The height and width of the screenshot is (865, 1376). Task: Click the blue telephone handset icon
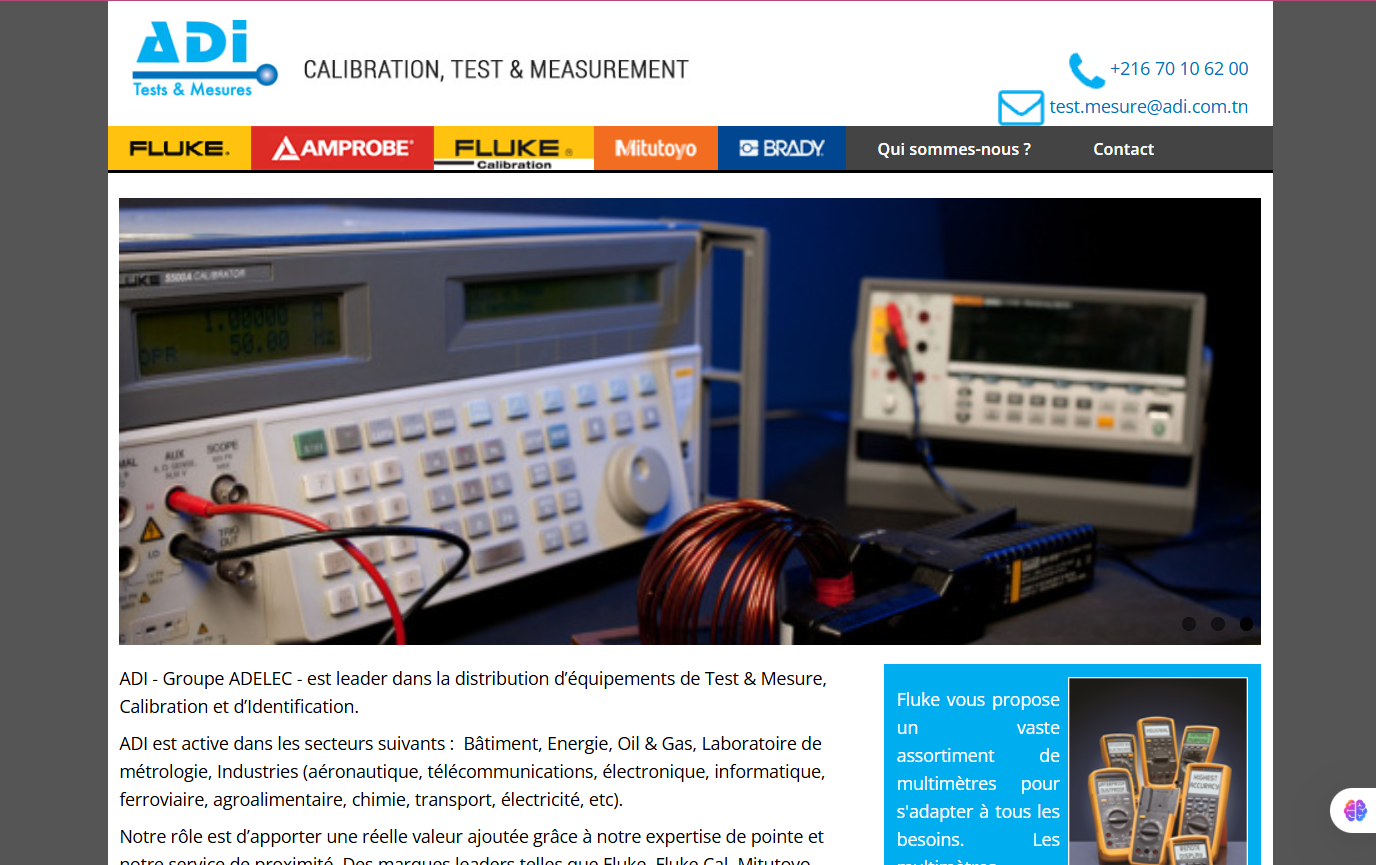1086,70
